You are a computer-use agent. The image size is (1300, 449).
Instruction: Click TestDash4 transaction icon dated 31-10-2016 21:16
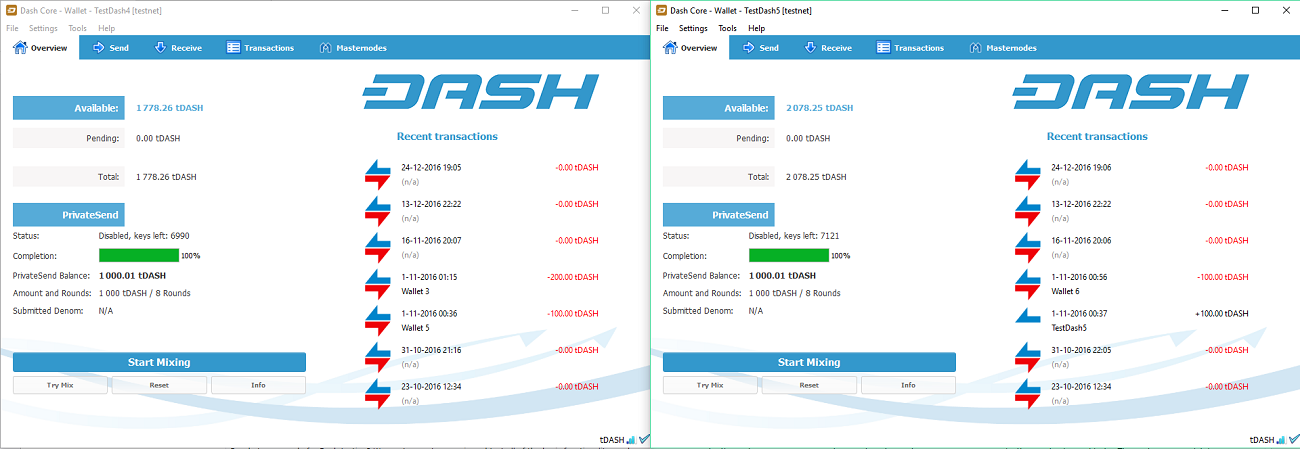377,357
